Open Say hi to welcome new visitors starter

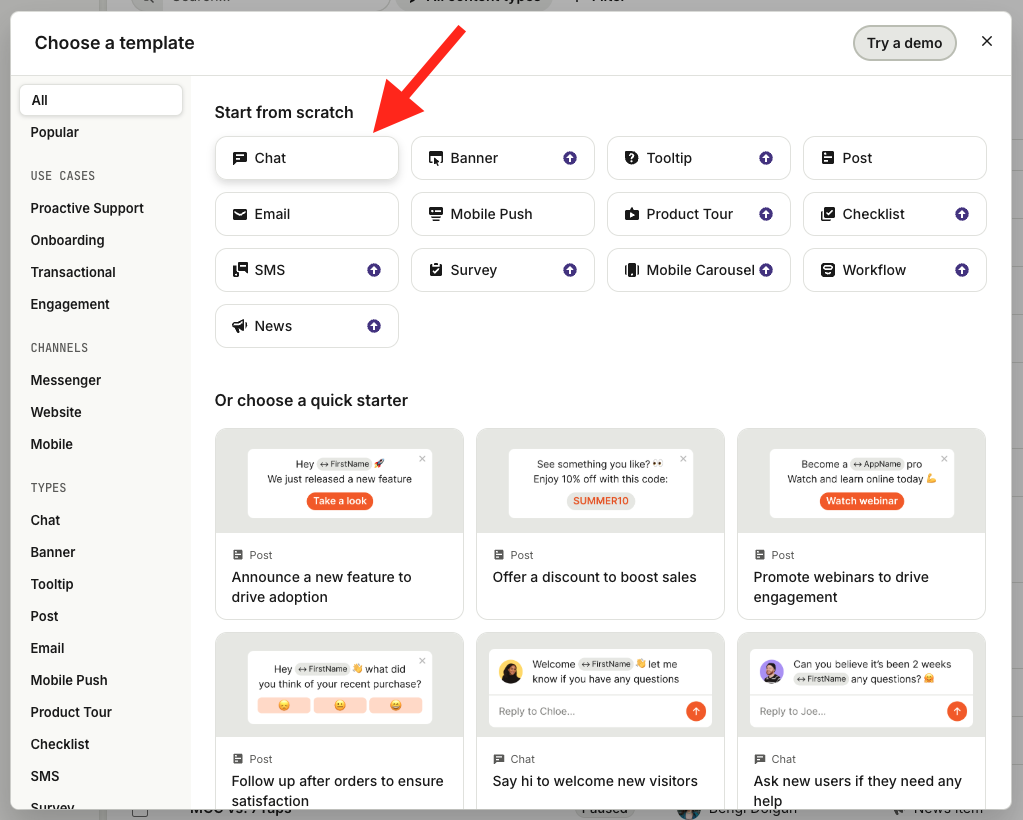[x=600, y=721]
